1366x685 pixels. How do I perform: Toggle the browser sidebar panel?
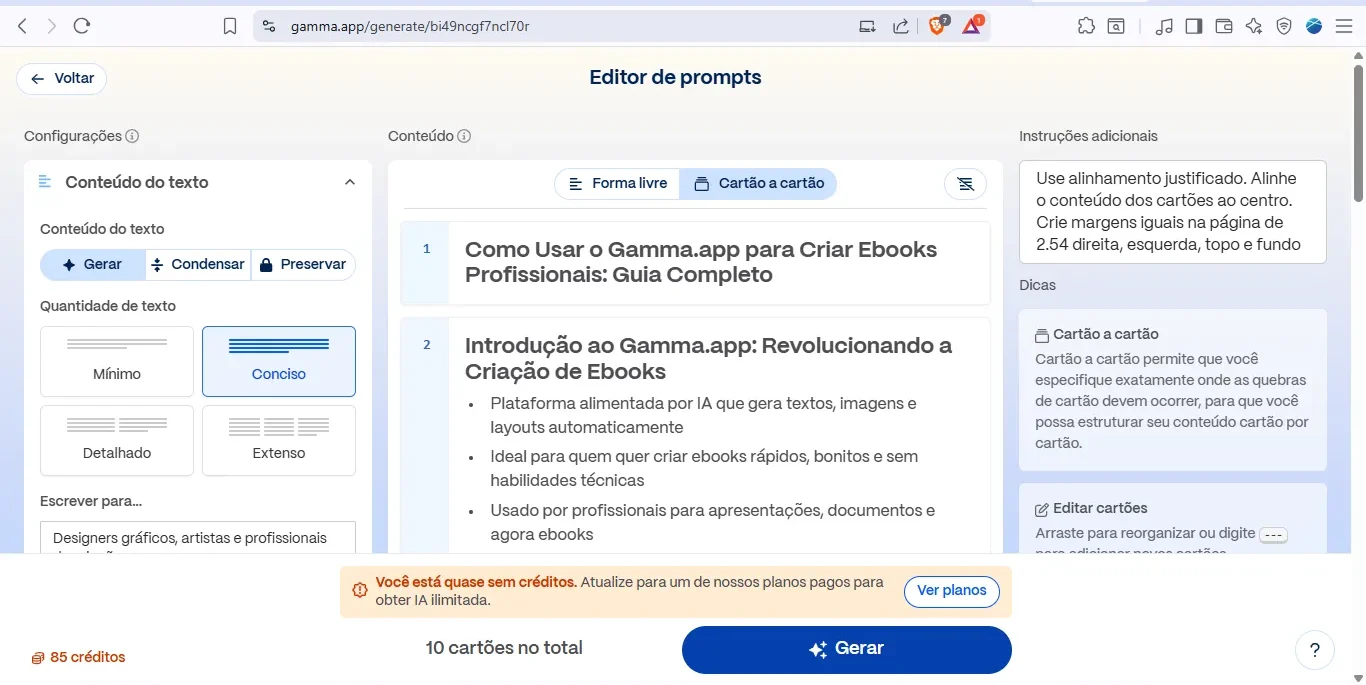point(1193,26)
